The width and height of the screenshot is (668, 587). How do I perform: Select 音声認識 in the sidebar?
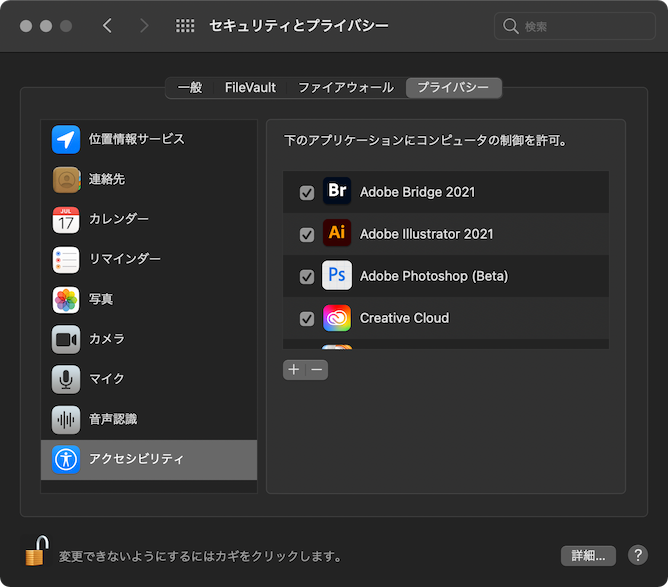(x=149, y=420)
